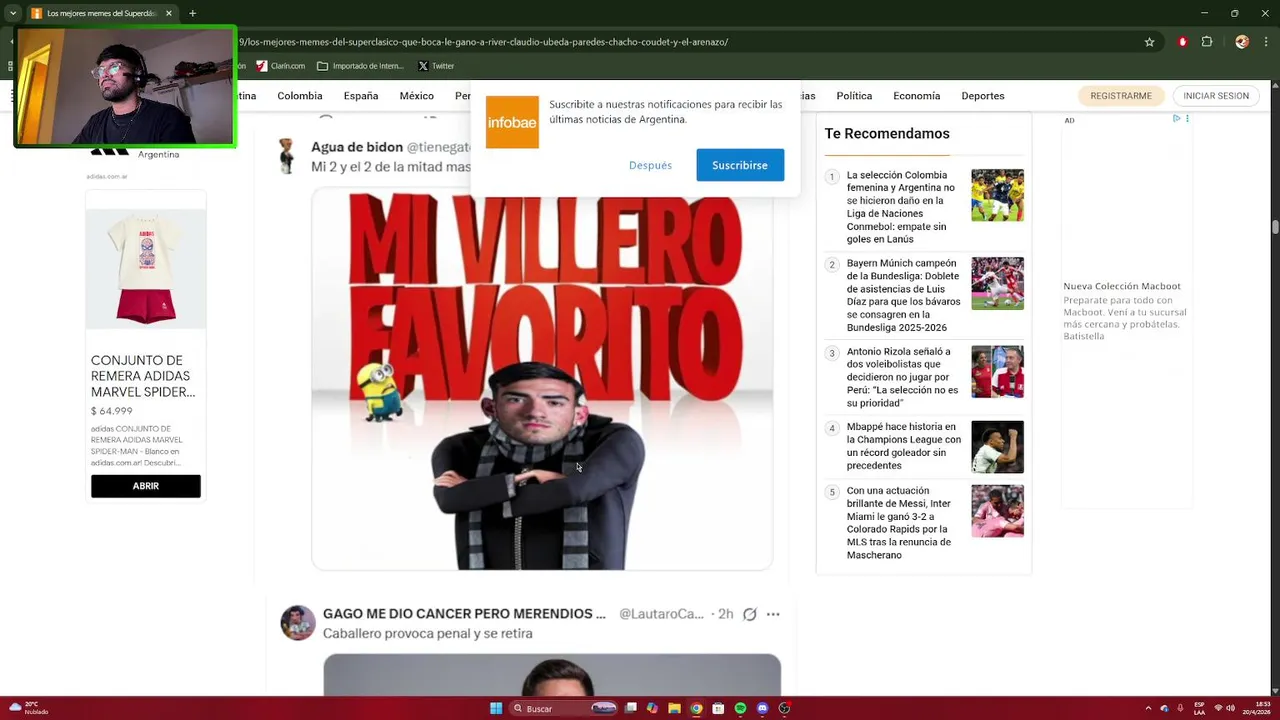This screenshot has width=1280, height=720.
Task: Open the Economía section
Action: click(917, 96)
